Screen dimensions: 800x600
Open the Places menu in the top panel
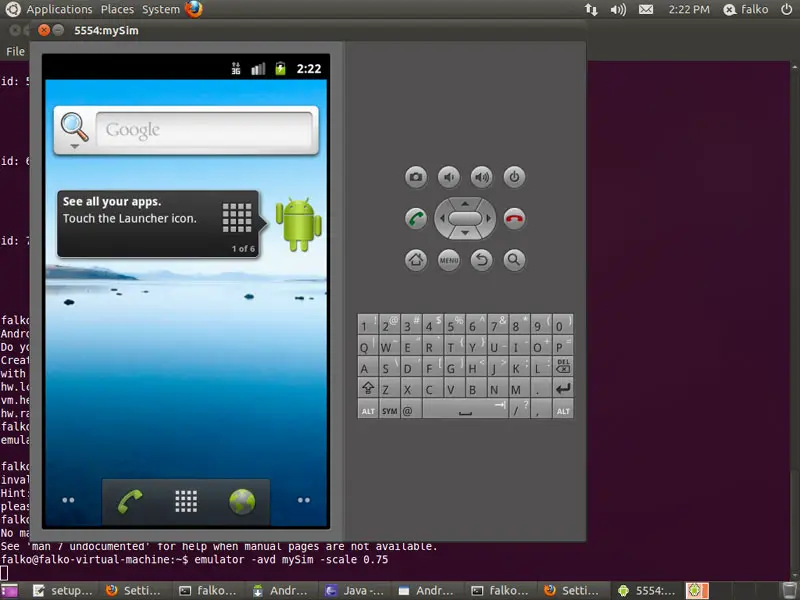[117, 9]
